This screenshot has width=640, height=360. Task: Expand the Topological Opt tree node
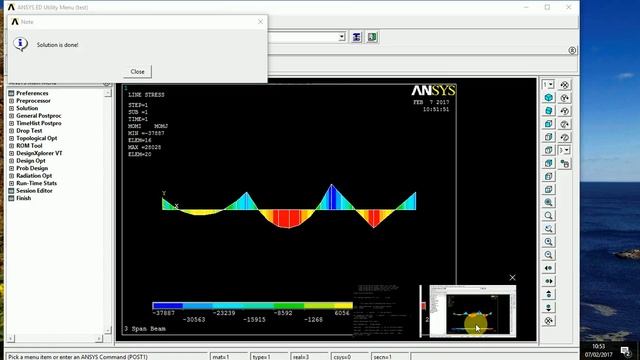11,138
